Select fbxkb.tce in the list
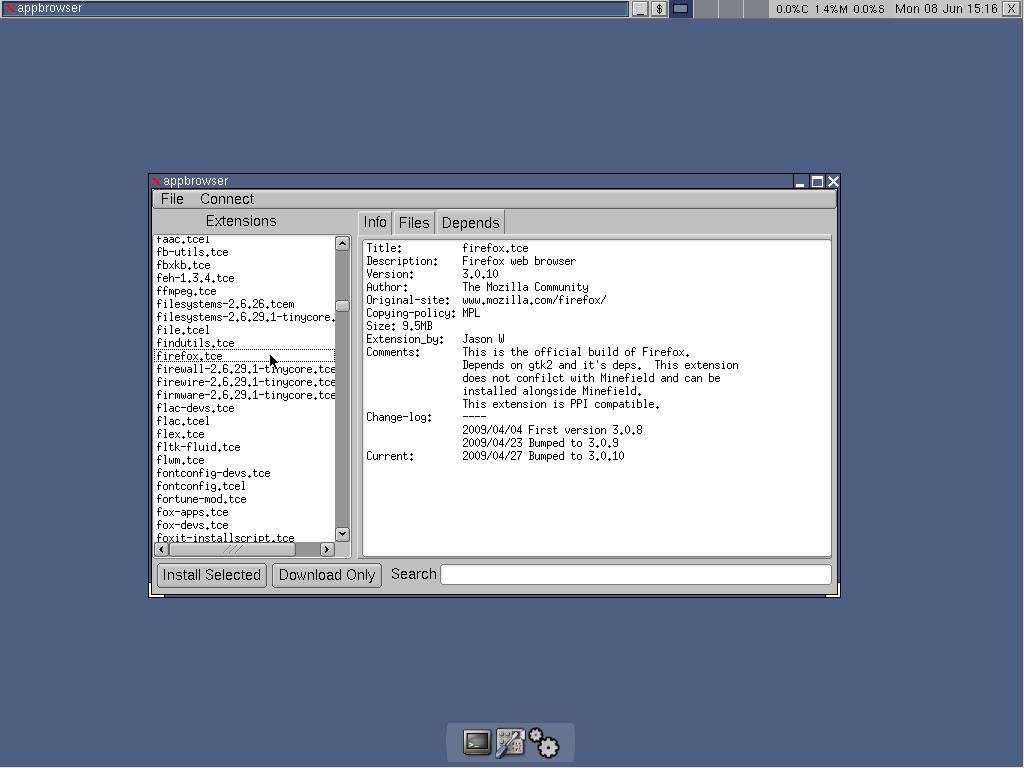Viewport: 1024px width, 768px height. click(x=244, y=265)
